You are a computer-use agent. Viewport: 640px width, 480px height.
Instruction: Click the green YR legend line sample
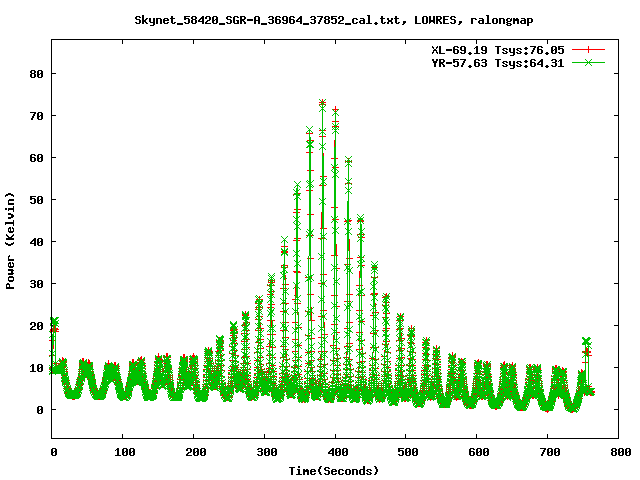(588, 62)
